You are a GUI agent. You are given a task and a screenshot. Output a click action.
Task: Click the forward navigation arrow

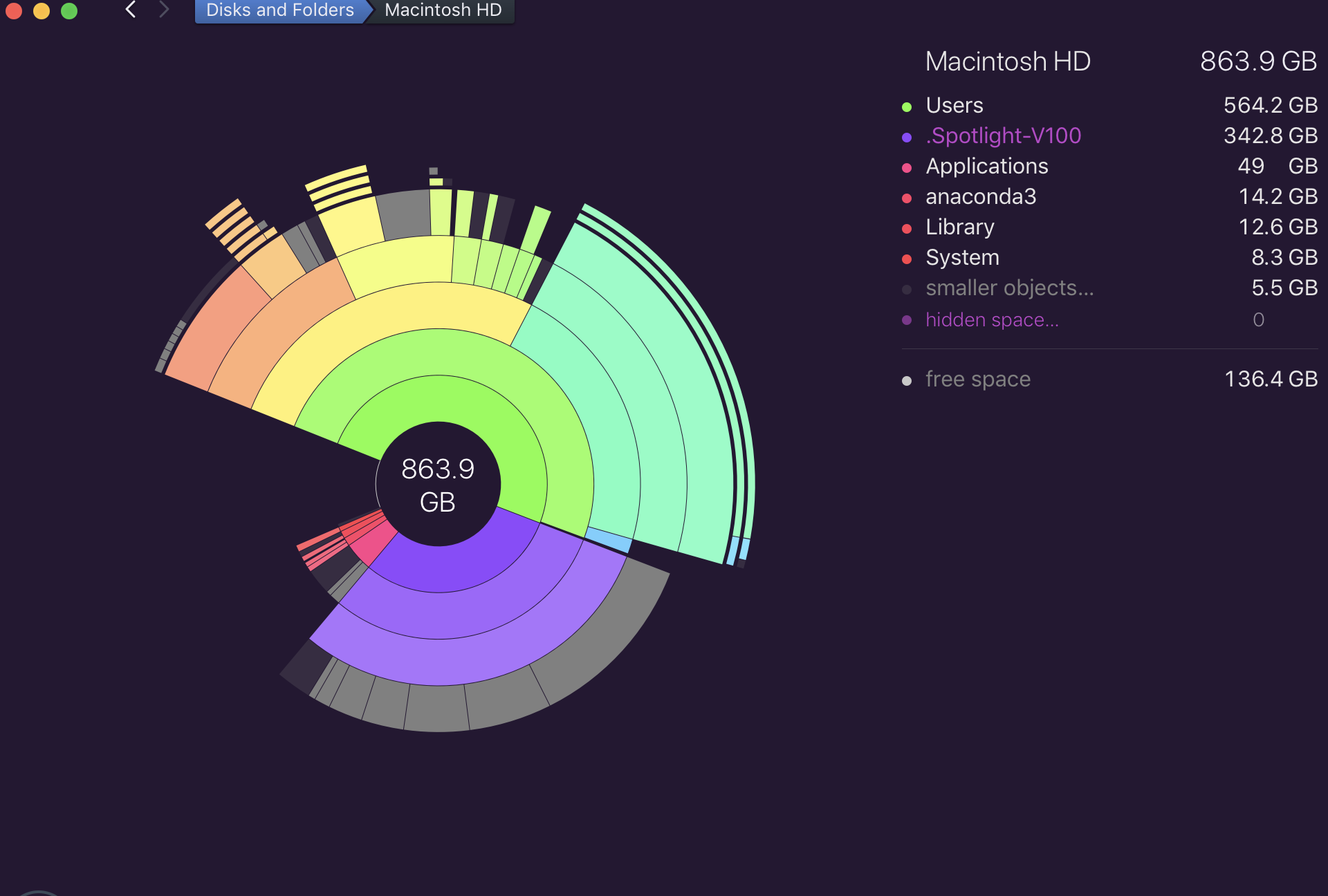163,10
